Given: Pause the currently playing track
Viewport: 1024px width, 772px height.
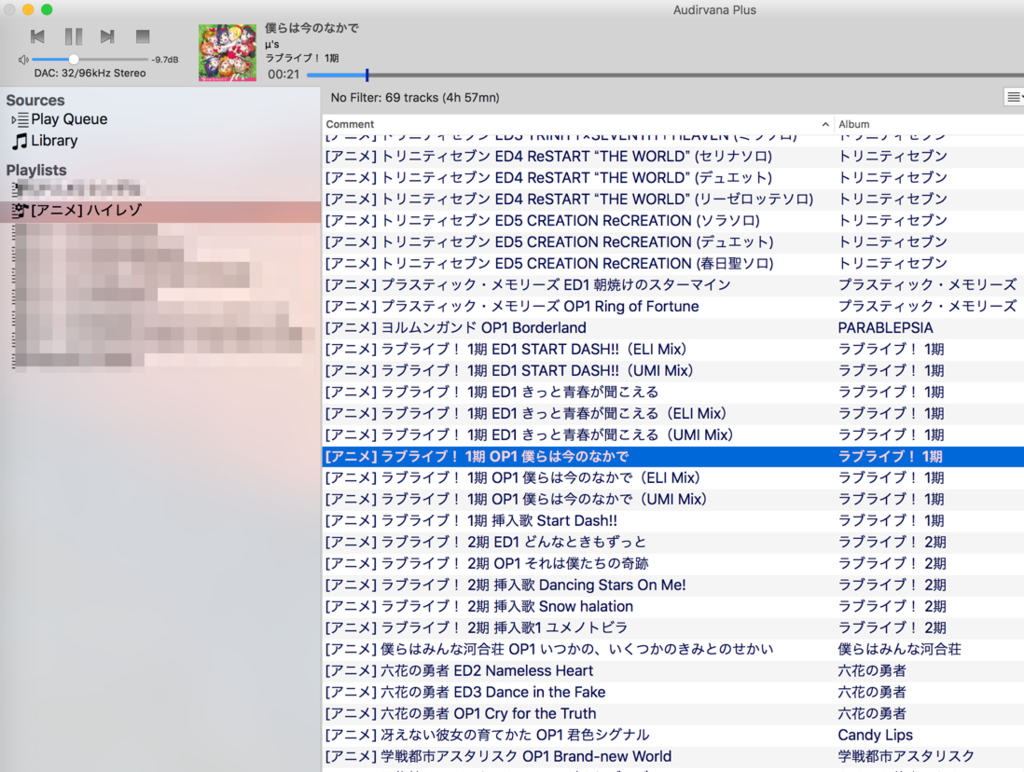Looking at the screenshot, I should pos(73,36).
